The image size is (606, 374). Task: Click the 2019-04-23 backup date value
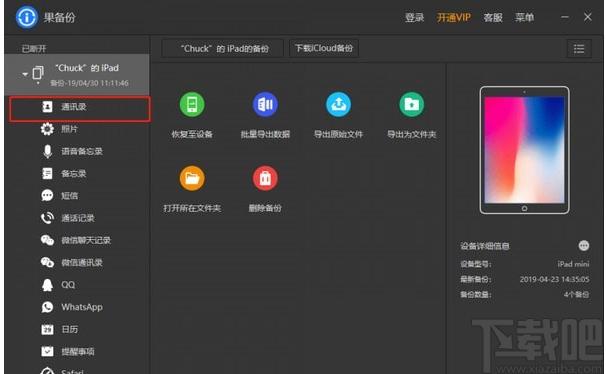(x=555, y=279)
